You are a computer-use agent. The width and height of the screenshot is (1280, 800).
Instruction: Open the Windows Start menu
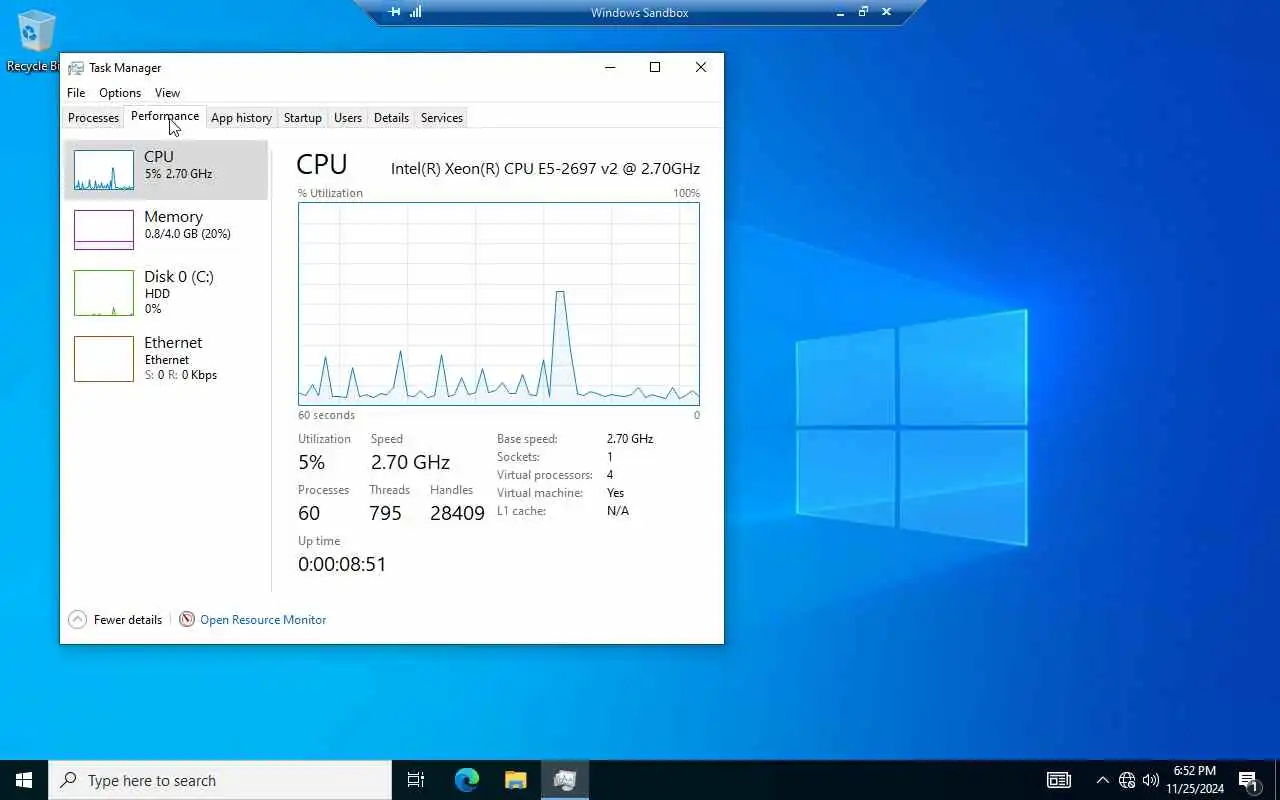[24, 780]
